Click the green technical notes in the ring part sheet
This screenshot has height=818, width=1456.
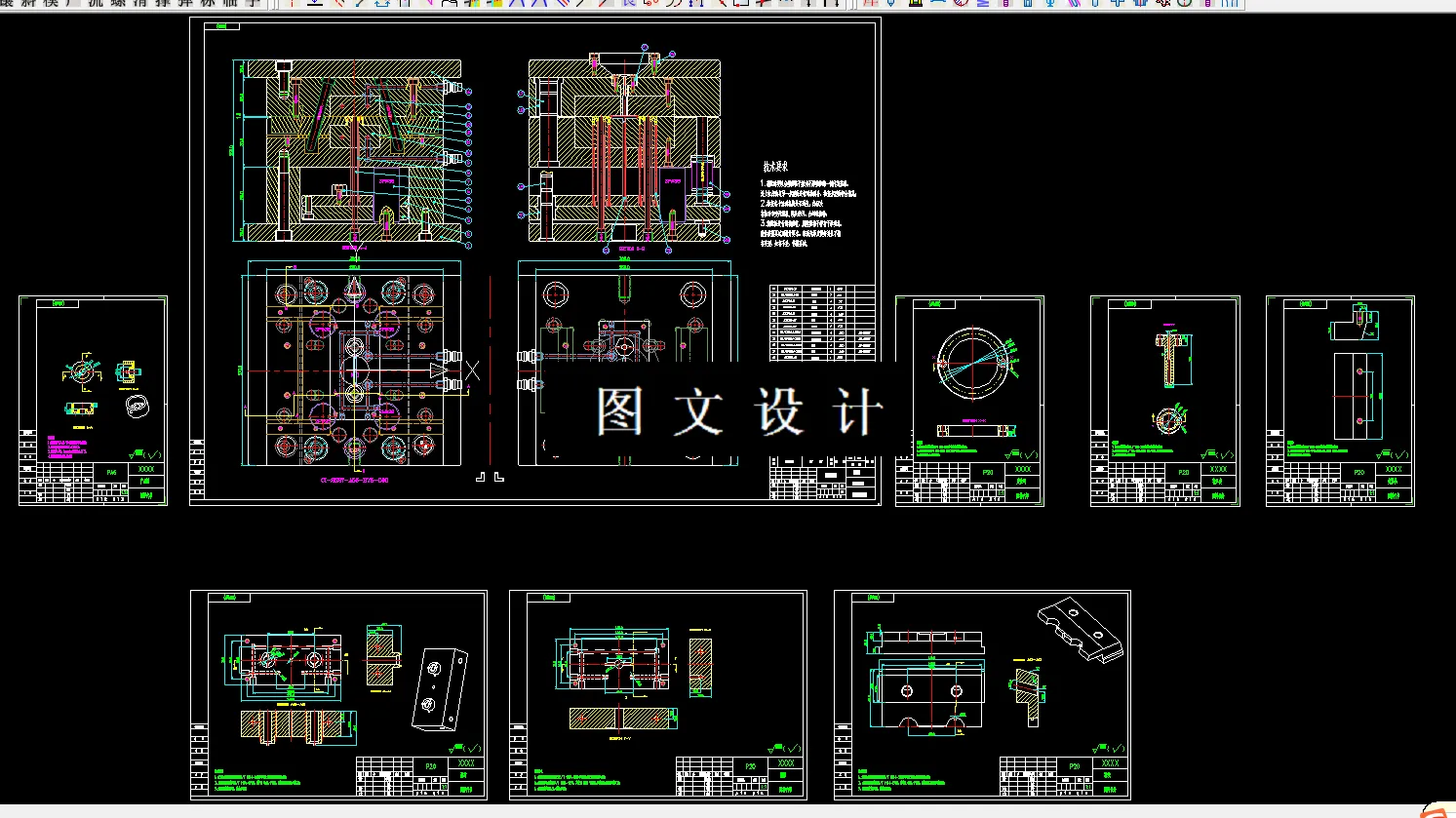click(948, 448)
